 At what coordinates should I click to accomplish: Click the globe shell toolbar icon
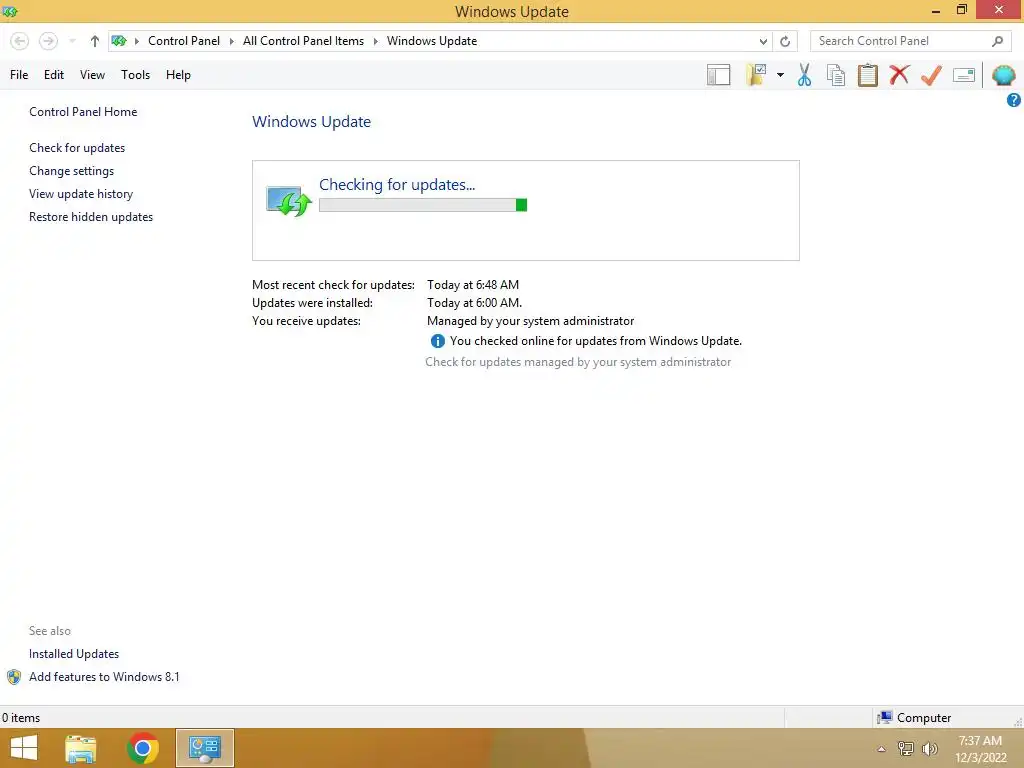(1004, 75)
